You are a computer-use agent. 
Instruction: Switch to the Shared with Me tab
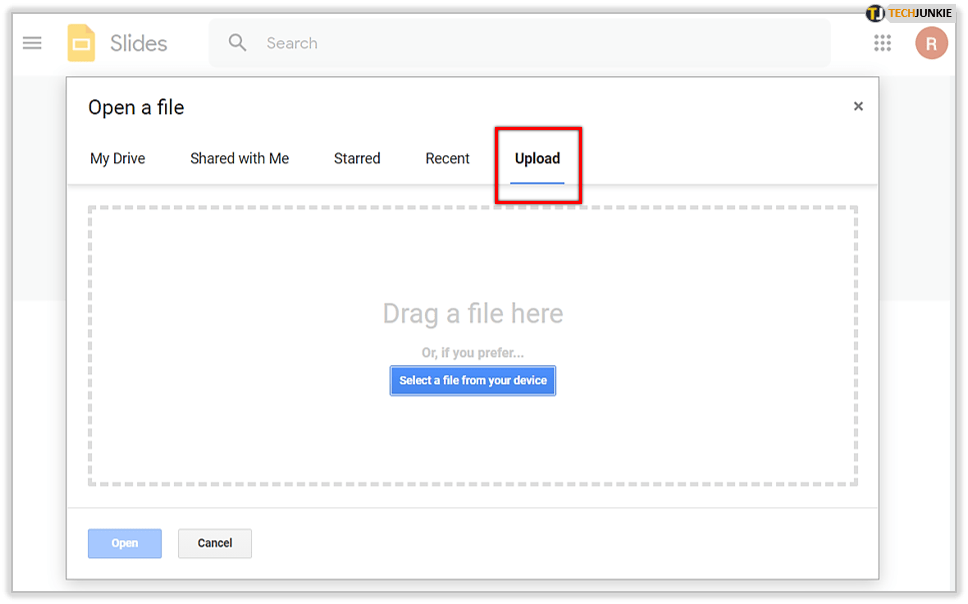point(239,159)
